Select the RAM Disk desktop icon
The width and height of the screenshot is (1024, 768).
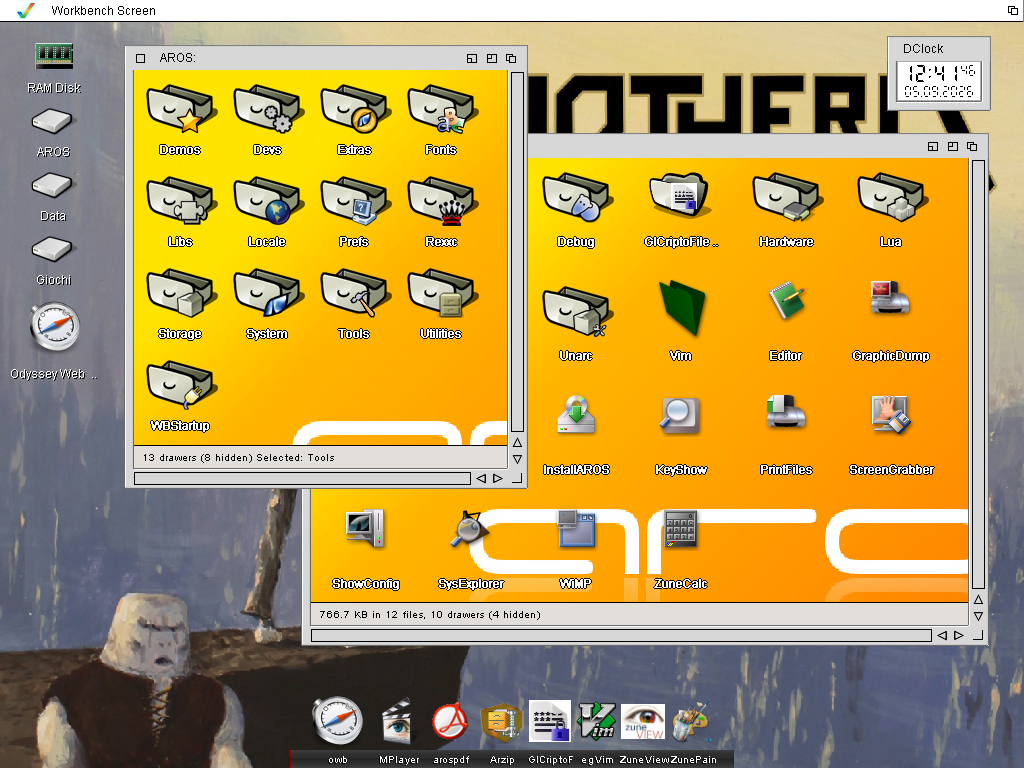(54, 56)
